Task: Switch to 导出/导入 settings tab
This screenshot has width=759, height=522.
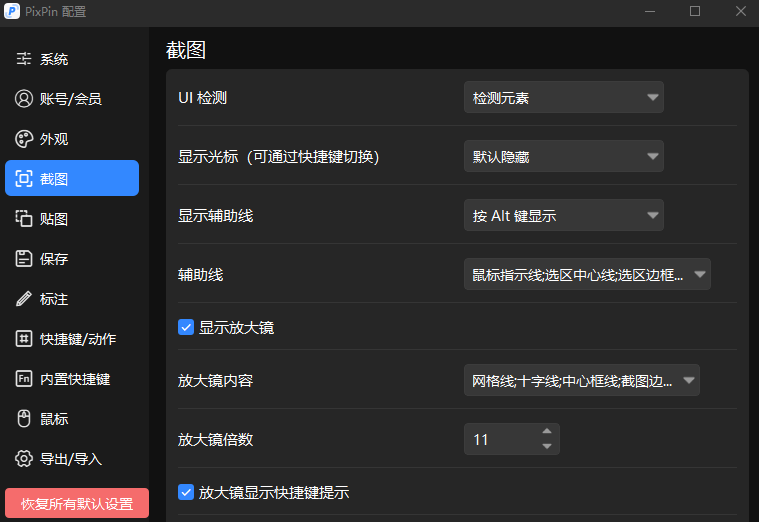Action: click(x=72, y=459)
